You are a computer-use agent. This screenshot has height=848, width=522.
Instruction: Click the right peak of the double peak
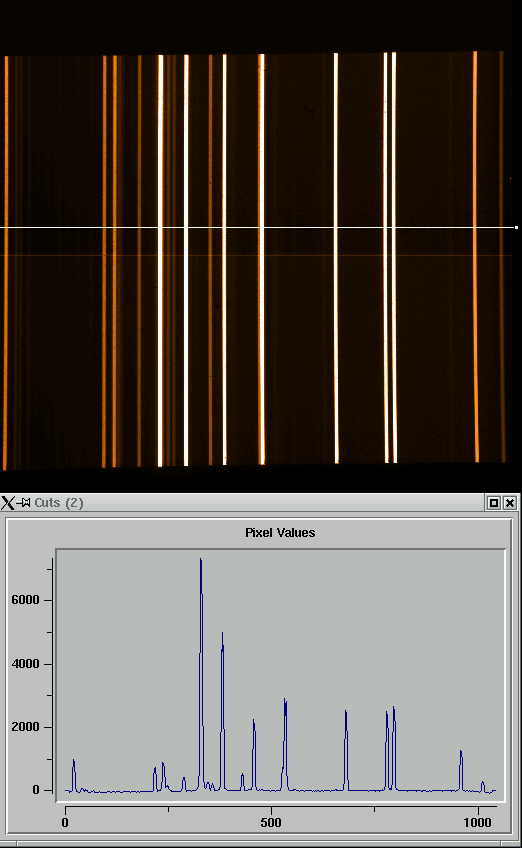394,708
